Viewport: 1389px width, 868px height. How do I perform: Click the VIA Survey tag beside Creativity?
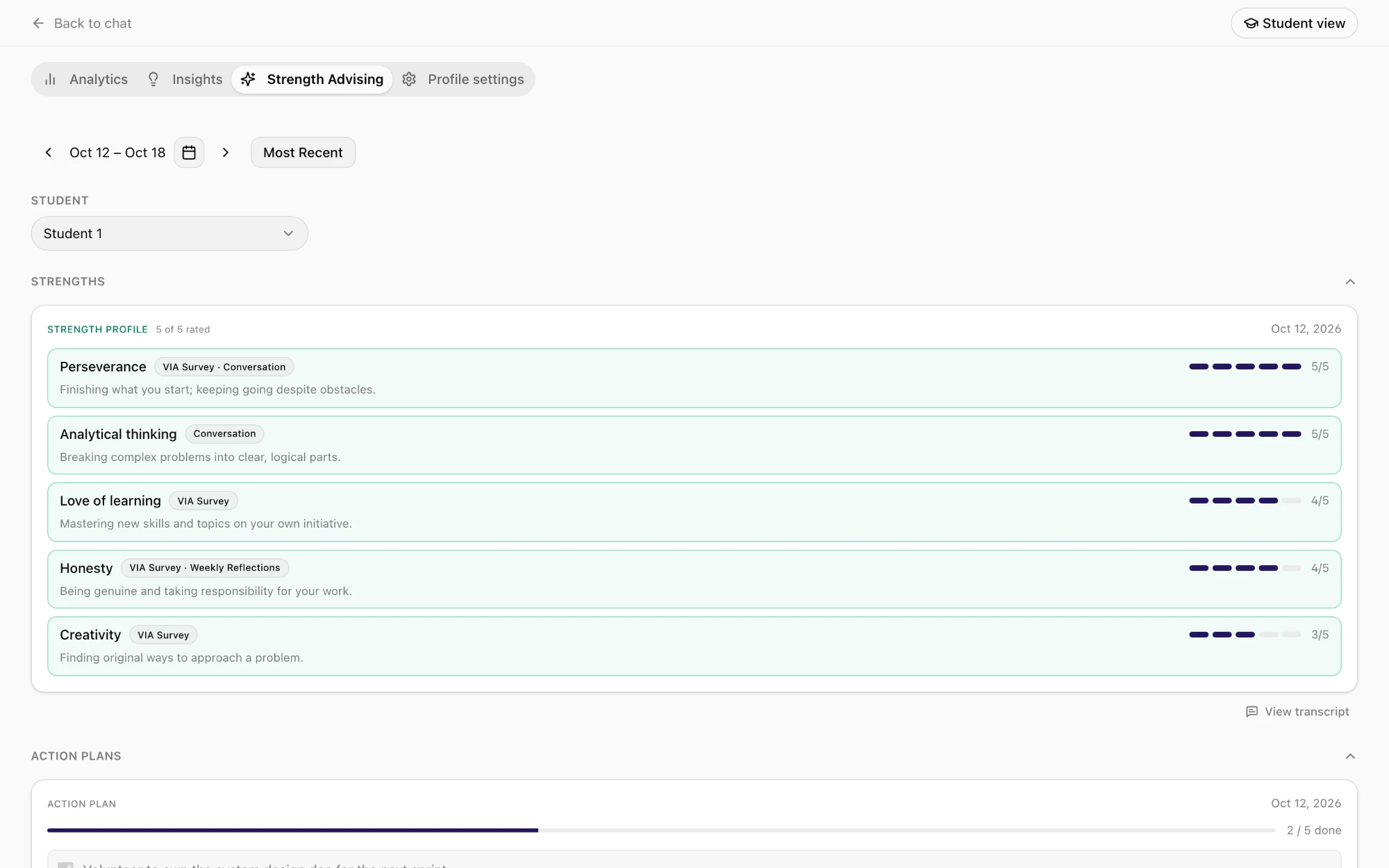tap(163, 635)
